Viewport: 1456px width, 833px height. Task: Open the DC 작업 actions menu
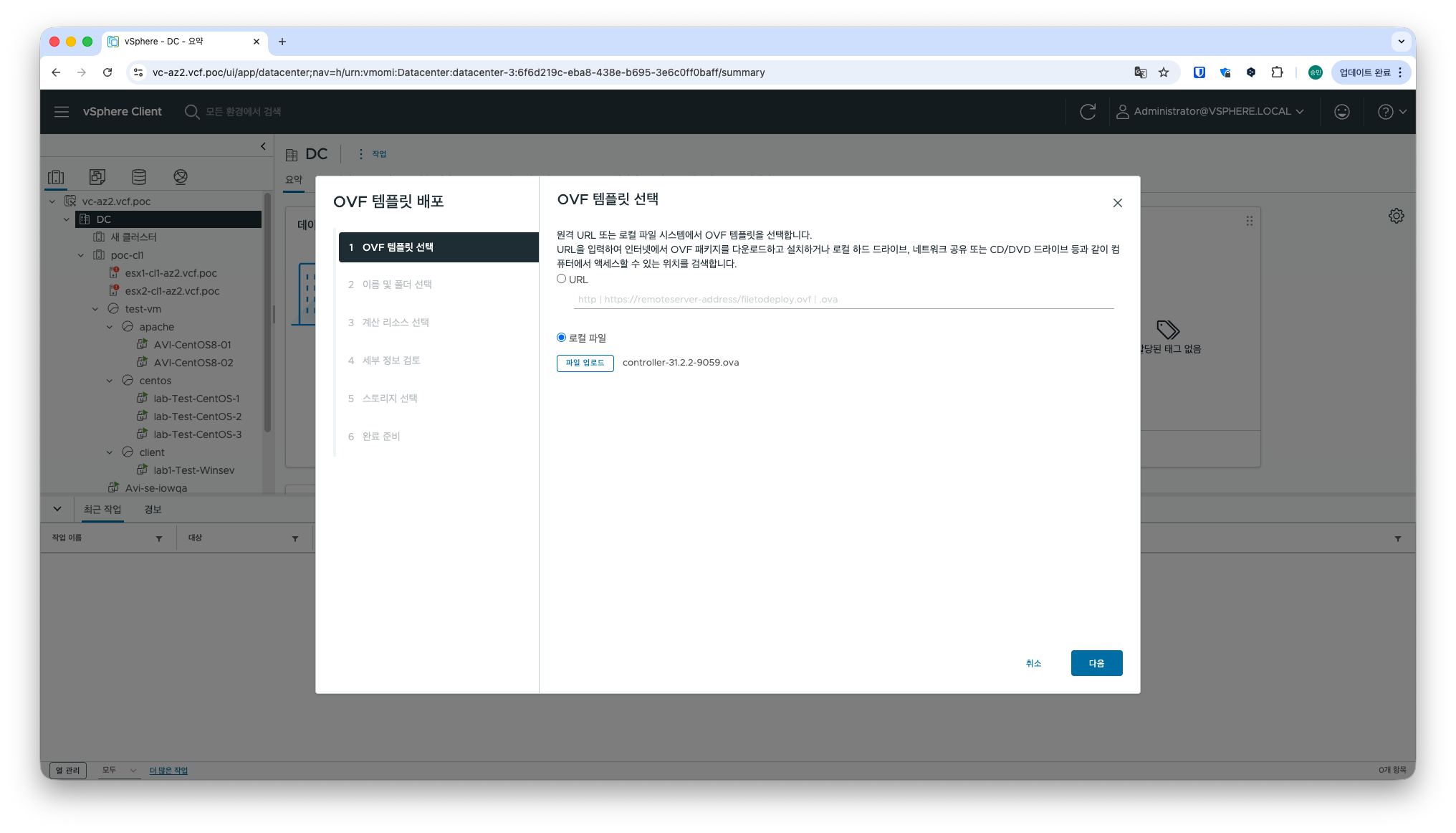[373, 154]
